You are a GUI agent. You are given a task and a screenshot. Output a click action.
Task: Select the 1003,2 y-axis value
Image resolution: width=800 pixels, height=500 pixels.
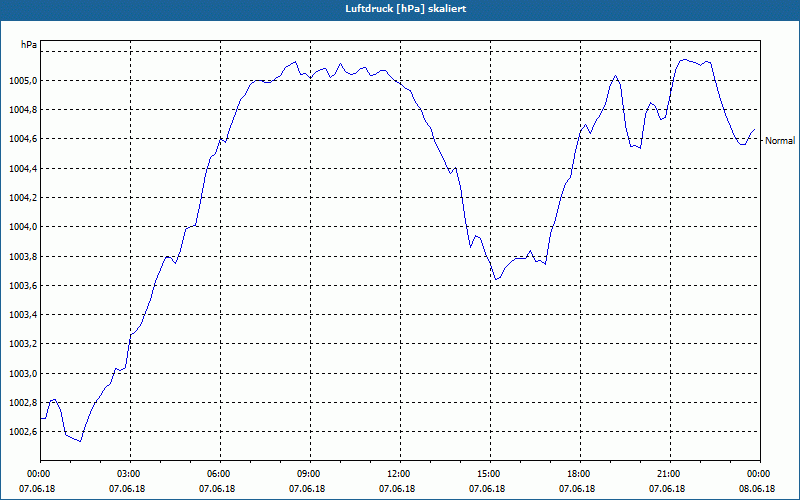(x=23, y=343)
